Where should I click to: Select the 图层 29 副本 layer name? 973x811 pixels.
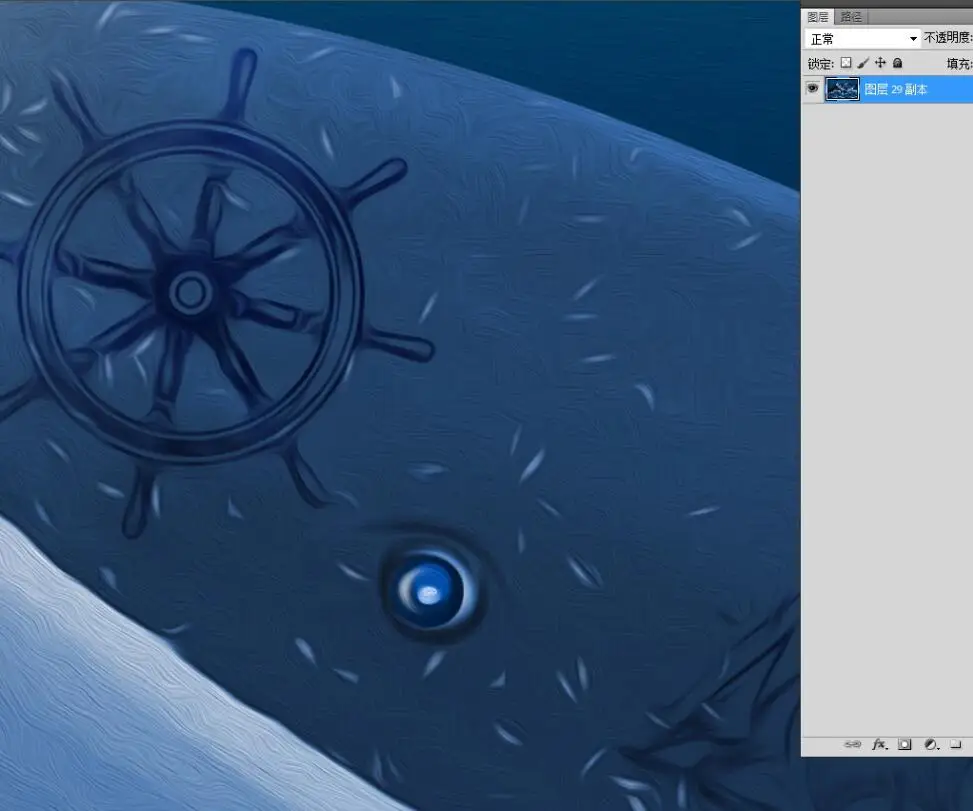pos(895,89)
